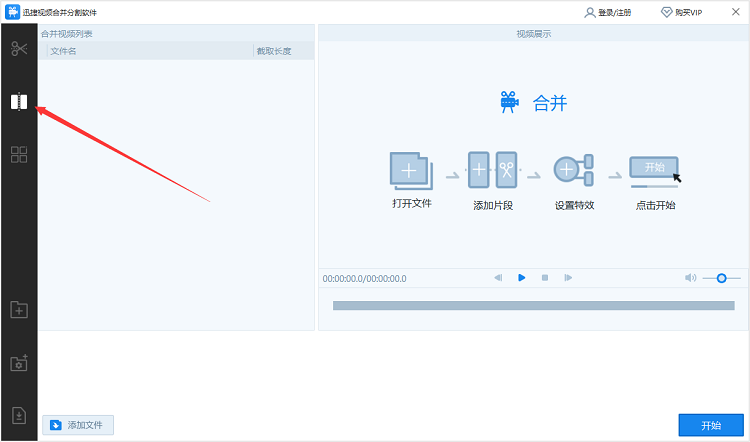
Task: Mute the speaker volume icon
Action: click(x=690, y=277)
